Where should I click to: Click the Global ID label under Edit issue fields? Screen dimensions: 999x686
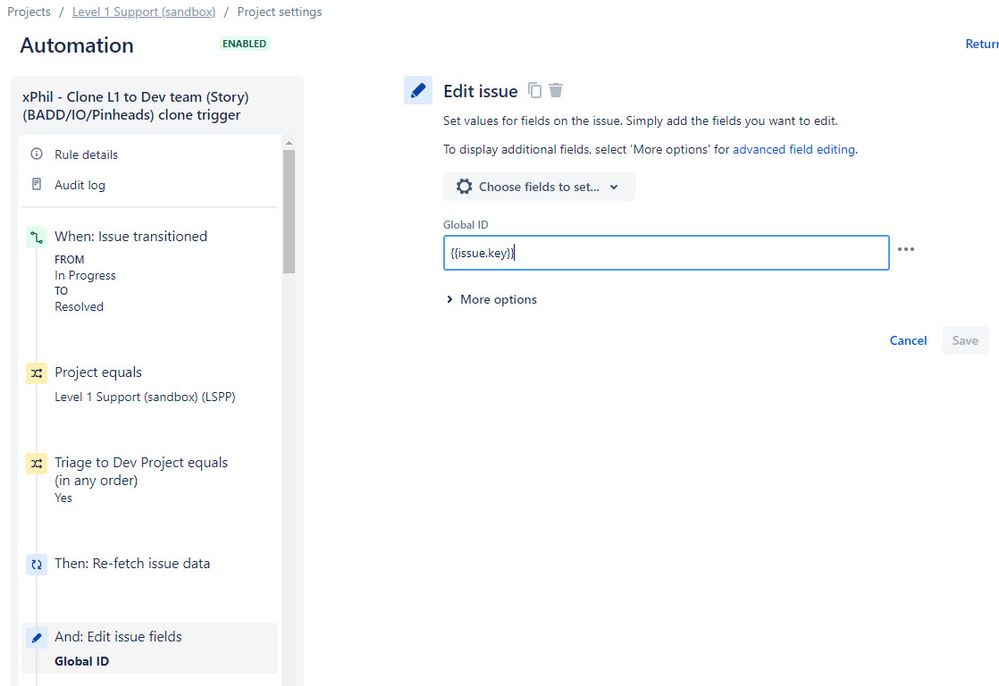(x=82, y=661)
